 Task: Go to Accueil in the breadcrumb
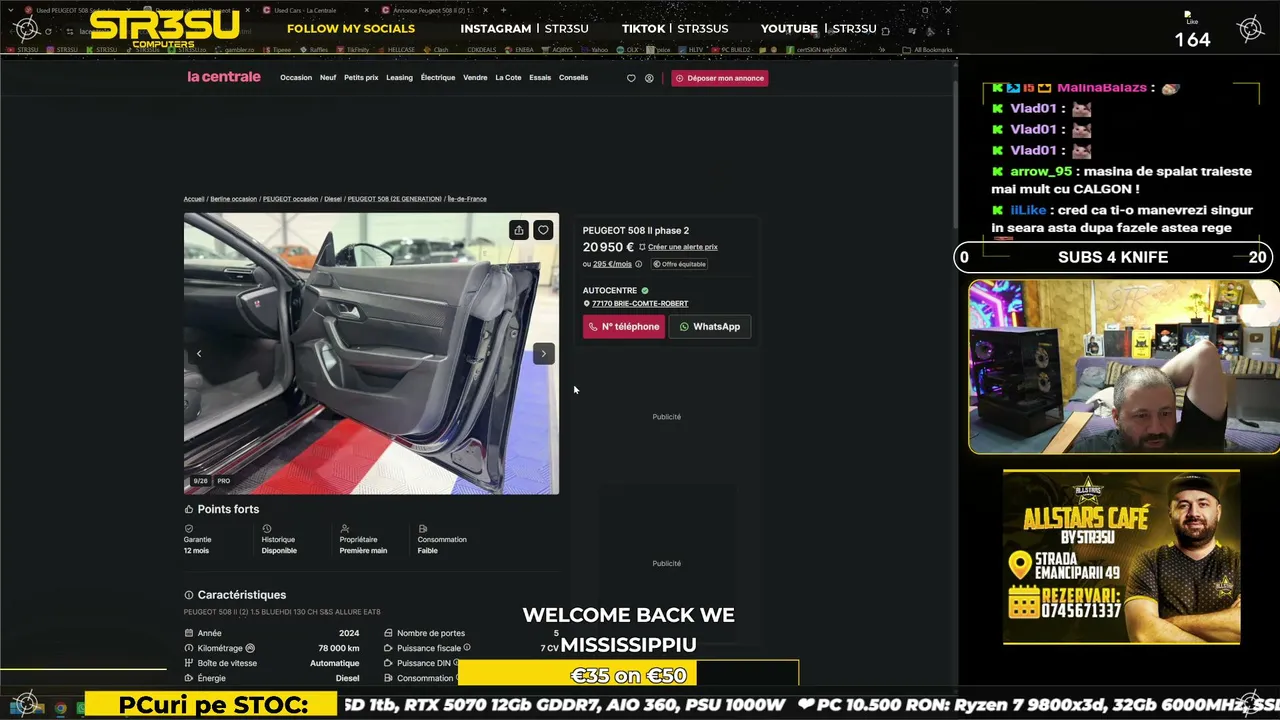click(x=194, y=199)
